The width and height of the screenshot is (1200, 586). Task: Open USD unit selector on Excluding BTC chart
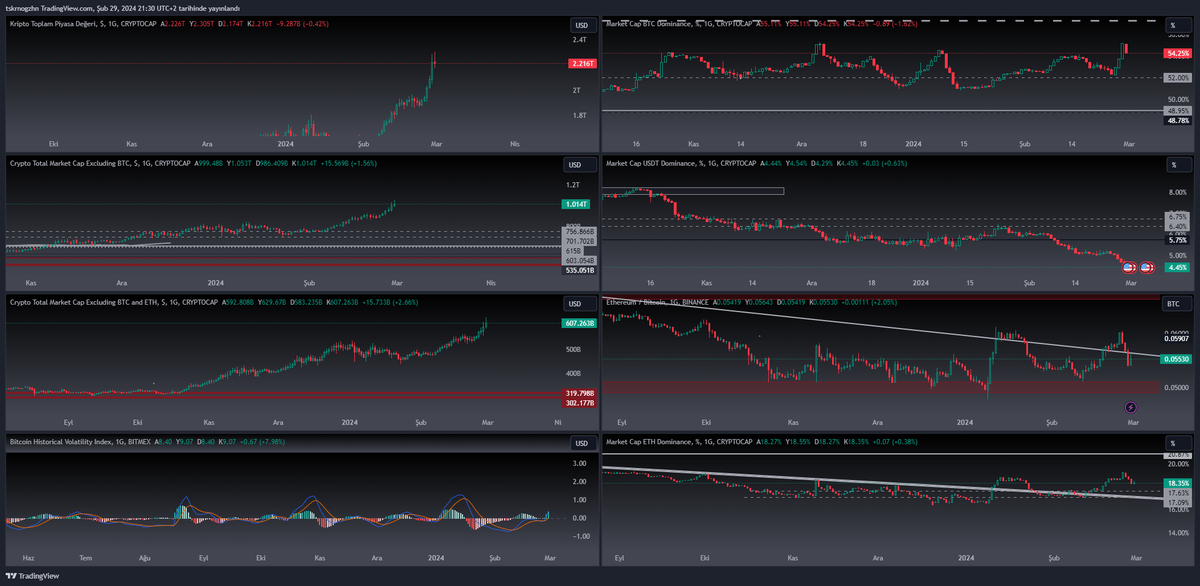pos(580,164)
